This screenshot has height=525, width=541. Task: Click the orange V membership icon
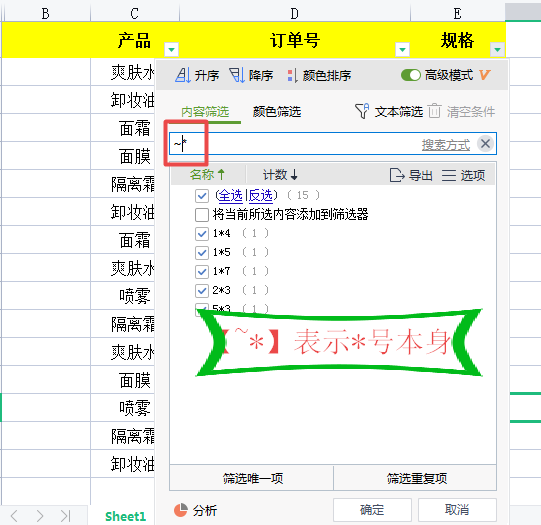coord(484,75)
